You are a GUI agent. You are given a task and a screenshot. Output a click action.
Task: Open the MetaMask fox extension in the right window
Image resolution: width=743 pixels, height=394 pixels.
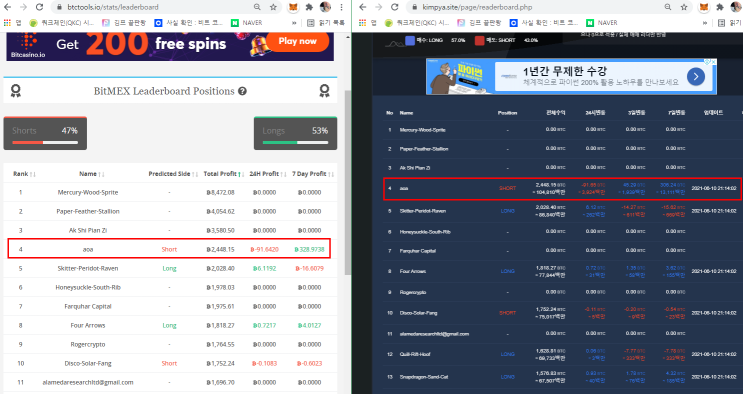[x=704, y=7]
